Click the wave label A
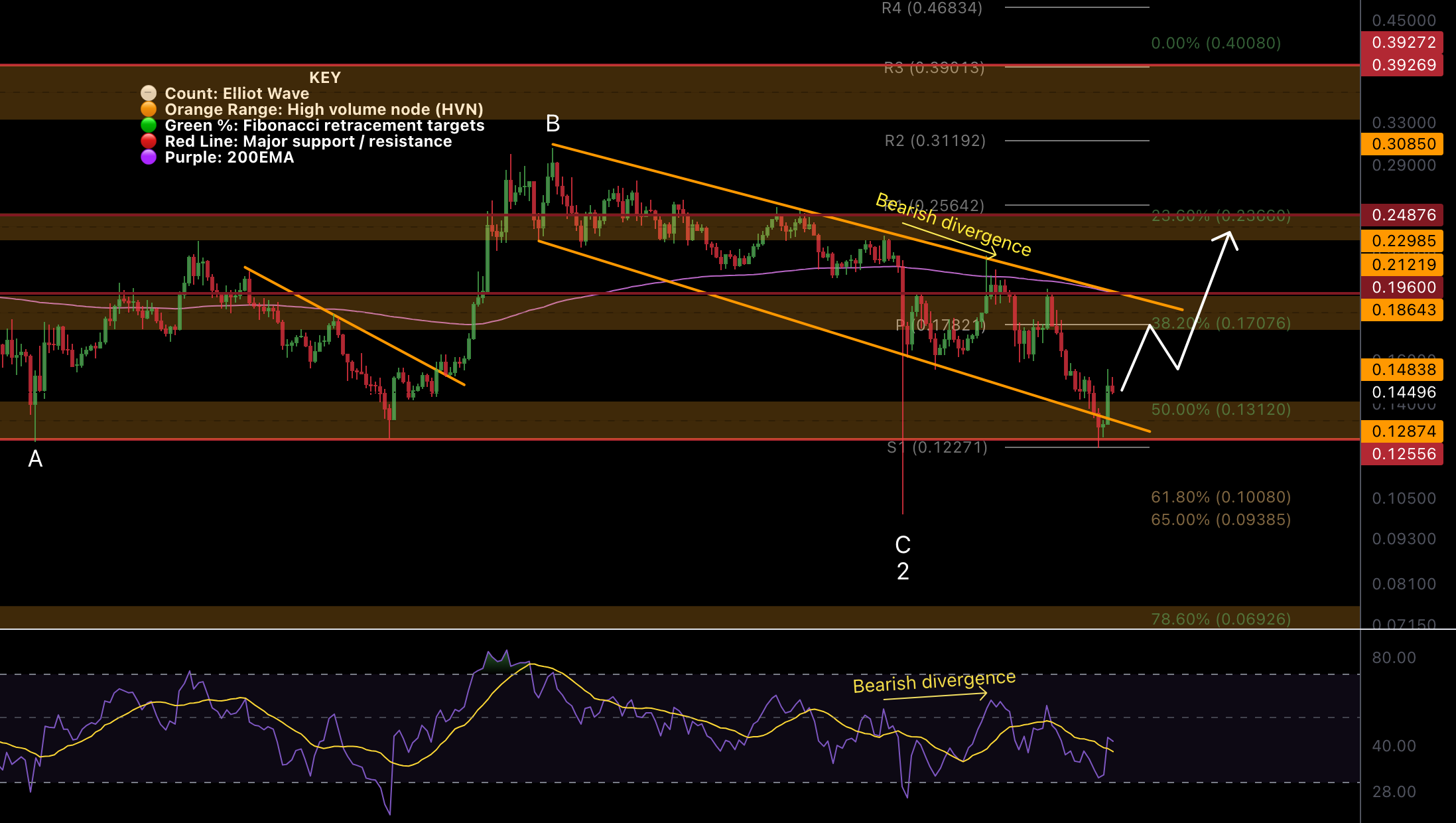The image size is (1456, 823). [x=35, y=459]
